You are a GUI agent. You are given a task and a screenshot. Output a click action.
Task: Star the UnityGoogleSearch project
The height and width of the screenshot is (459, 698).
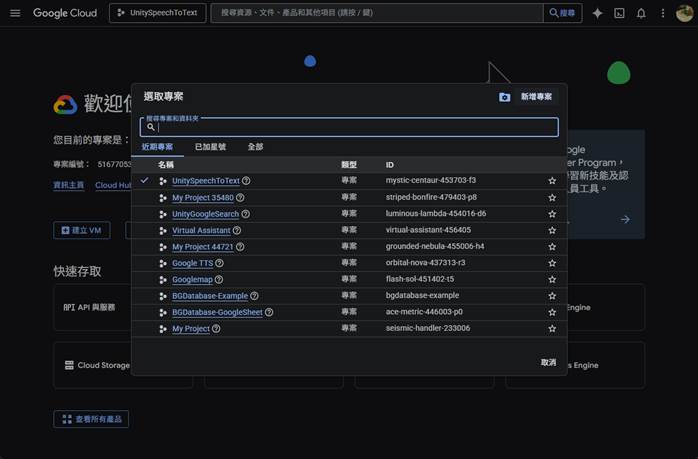click(x=552, y=214)
